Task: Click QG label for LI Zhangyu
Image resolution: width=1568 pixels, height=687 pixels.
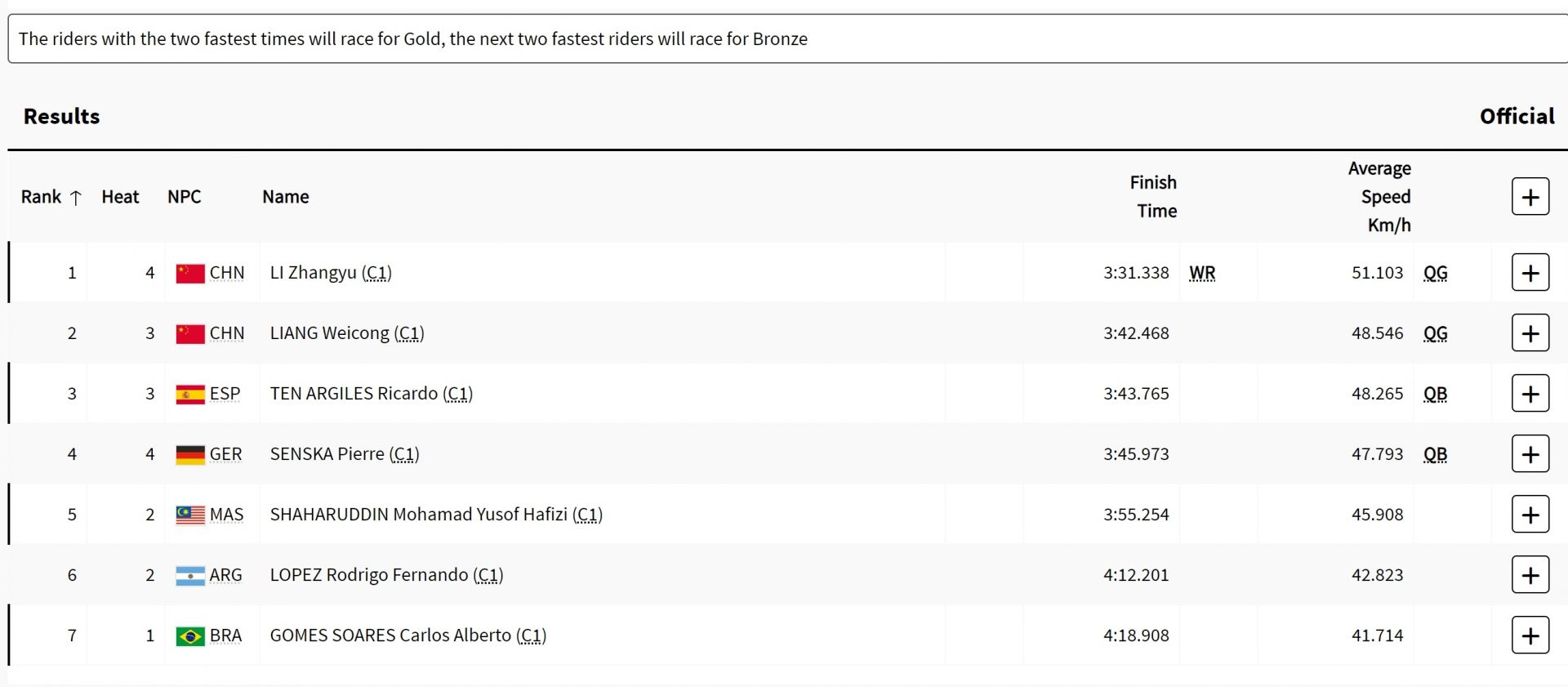Action: pos(1435,273)
